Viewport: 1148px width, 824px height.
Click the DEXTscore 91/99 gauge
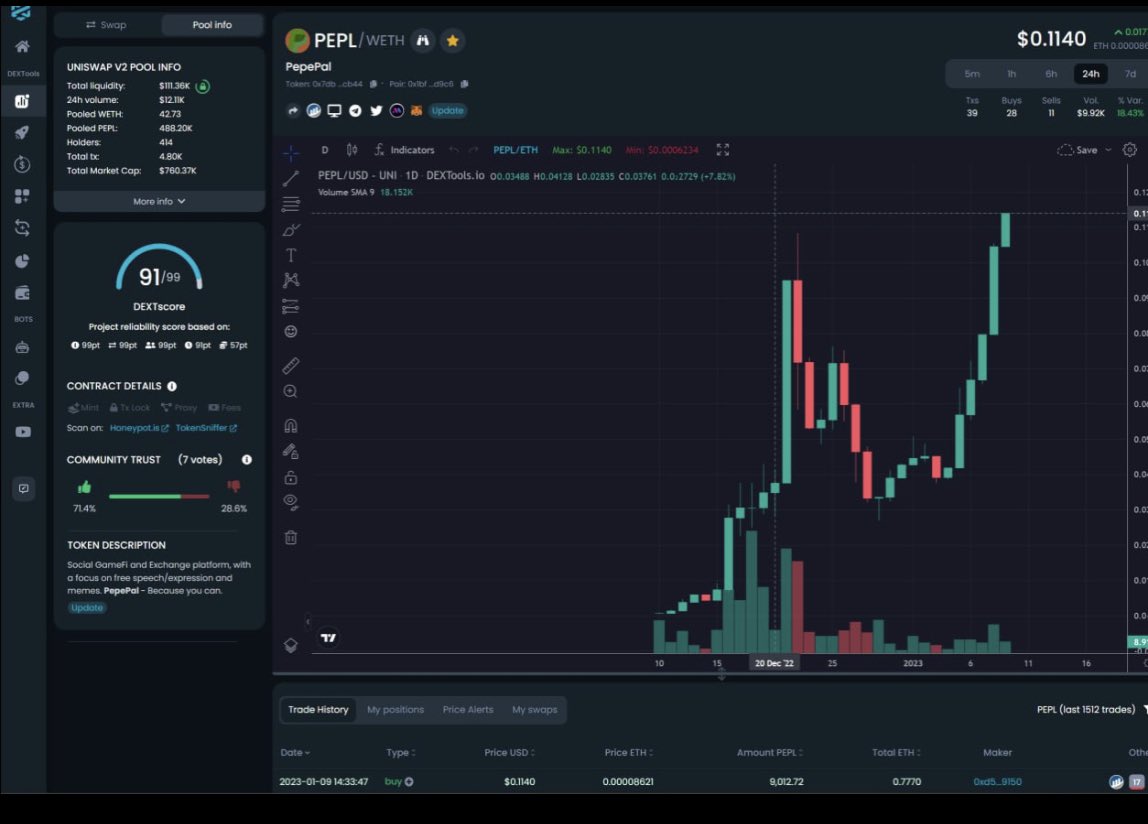coord(159,268)
